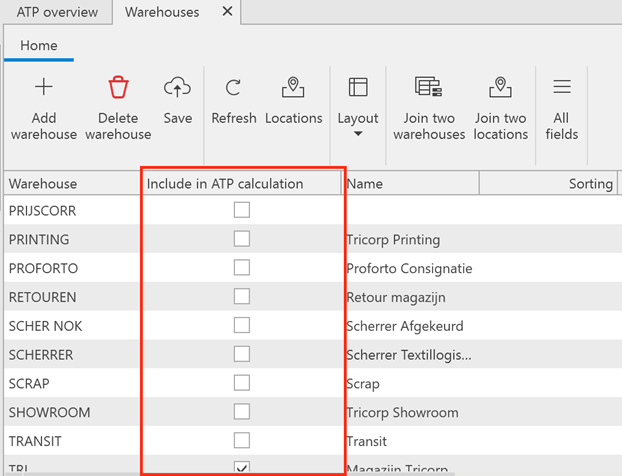Click the Add warehouse plus icon
622x476 pixels.
coord(43,88)
